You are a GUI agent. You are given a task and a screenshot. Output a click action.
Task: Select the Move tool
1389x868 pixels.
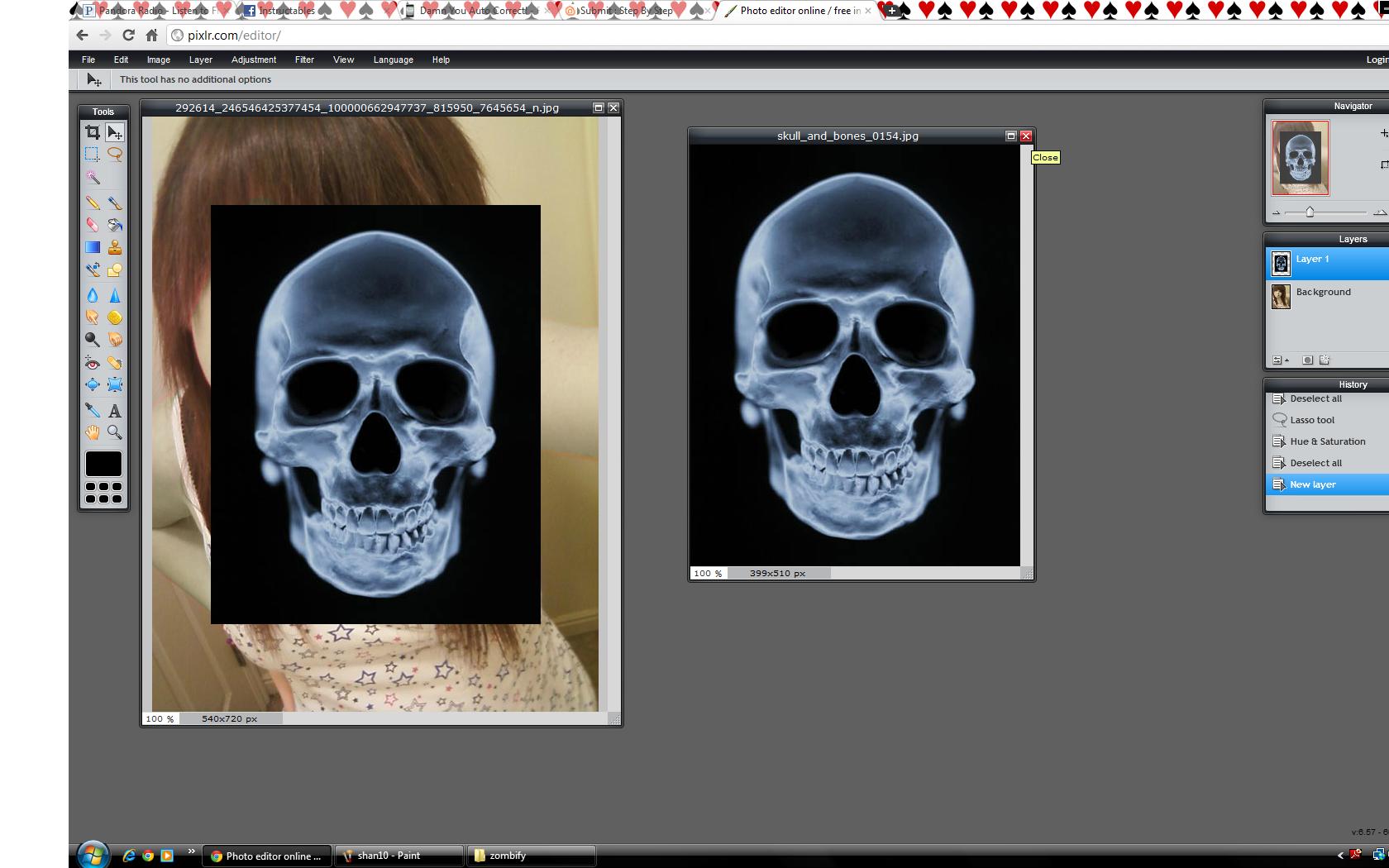click(115, 132)
